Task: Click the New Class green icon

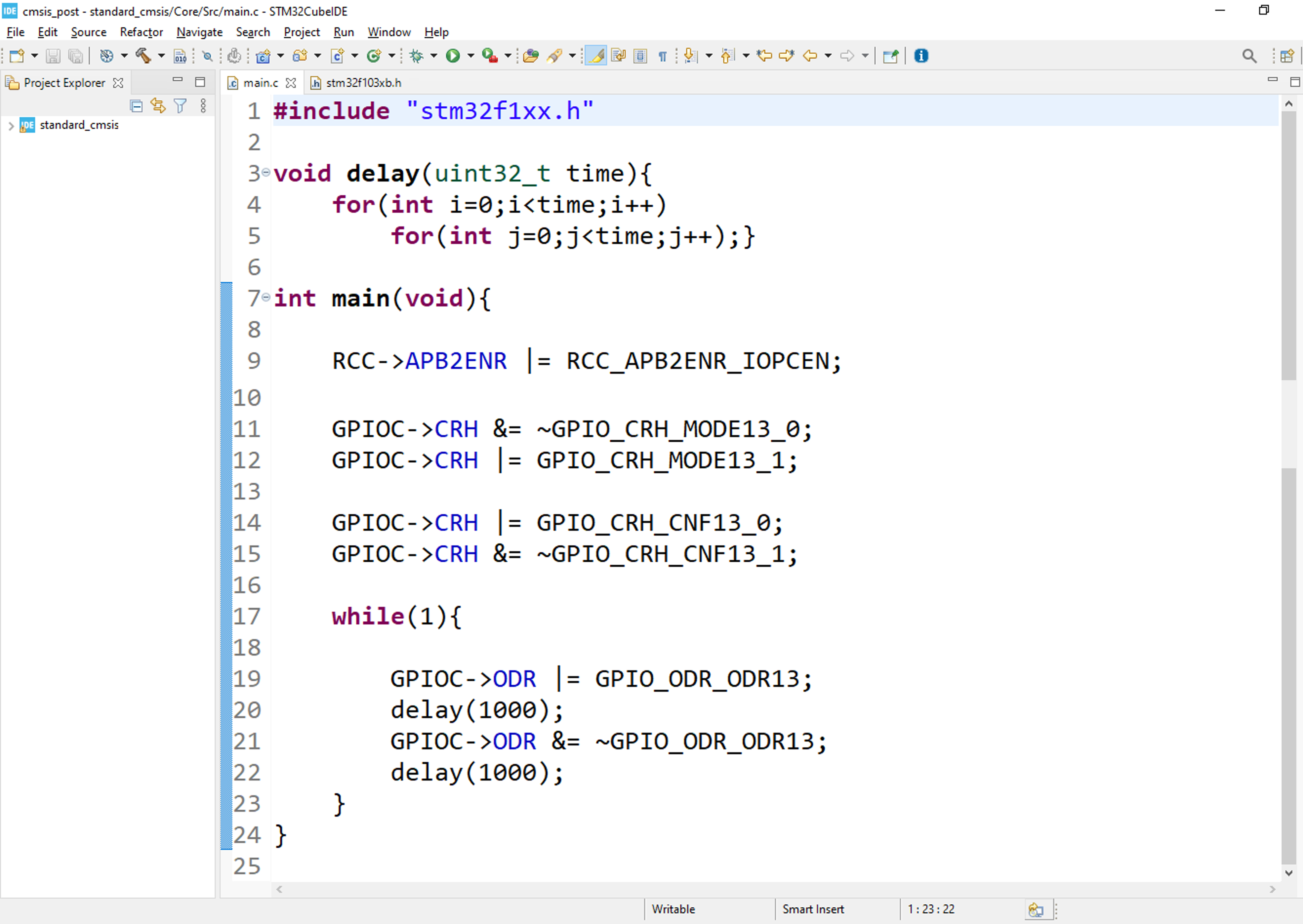Action: [374, 56]
